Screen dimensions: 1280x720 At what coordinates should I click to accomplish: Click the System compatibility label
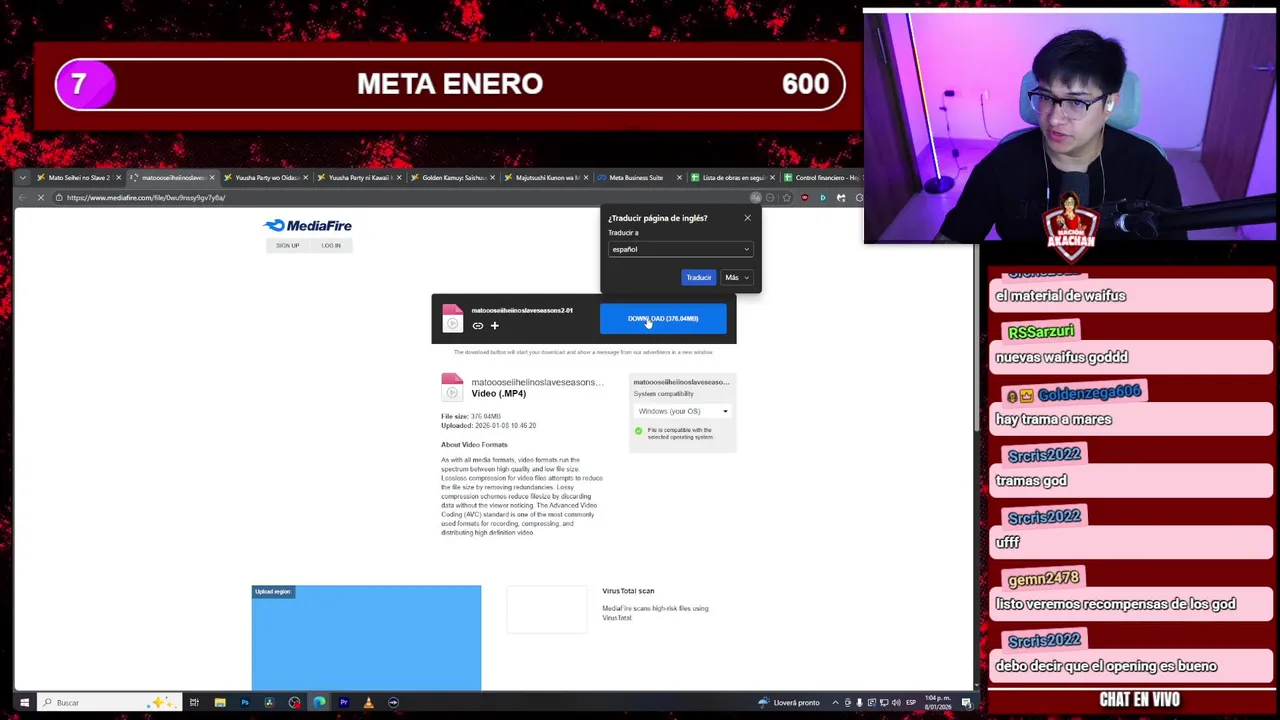(x=663, y=394)
